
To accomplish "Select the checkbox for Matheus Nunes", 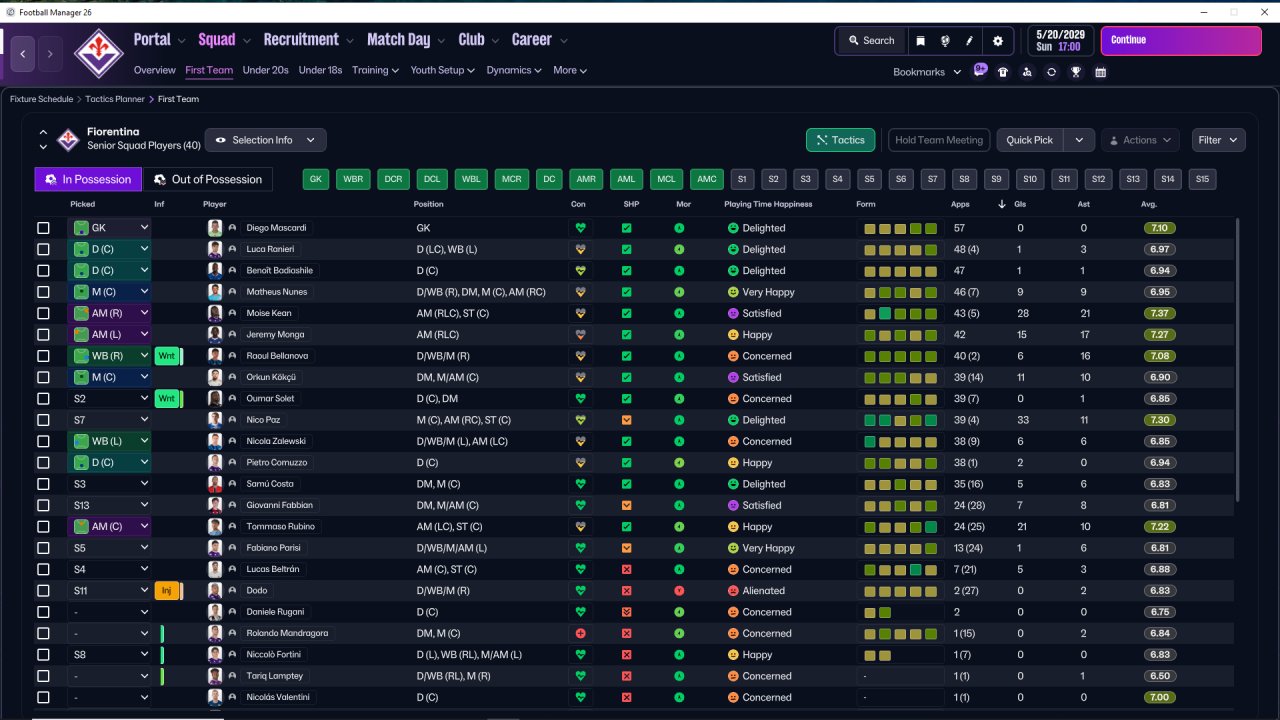I will (x=43, y=292).
